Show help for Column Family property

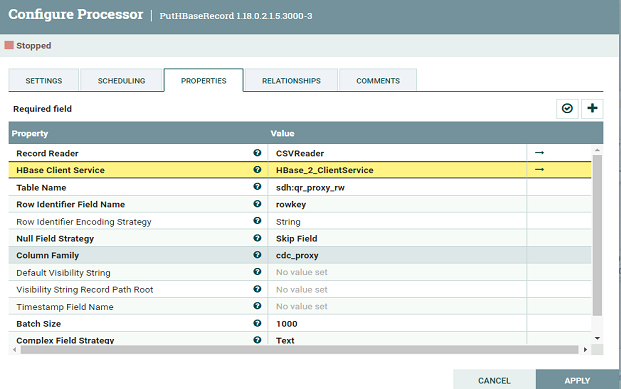coord(257,255)
